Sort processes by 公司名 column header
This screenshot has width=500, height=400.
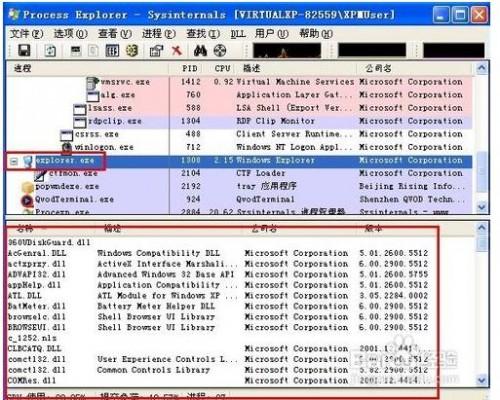click(x=414, y=69)
